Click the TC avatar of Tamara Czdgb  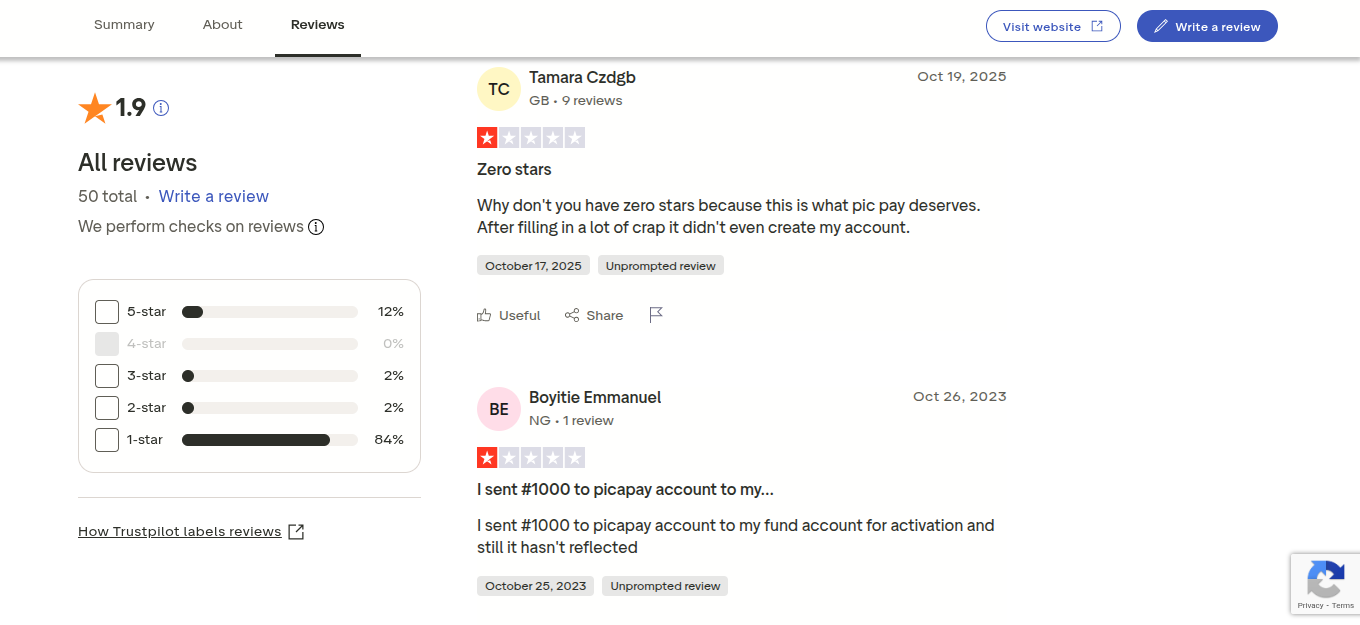click(x=499, y=89)
